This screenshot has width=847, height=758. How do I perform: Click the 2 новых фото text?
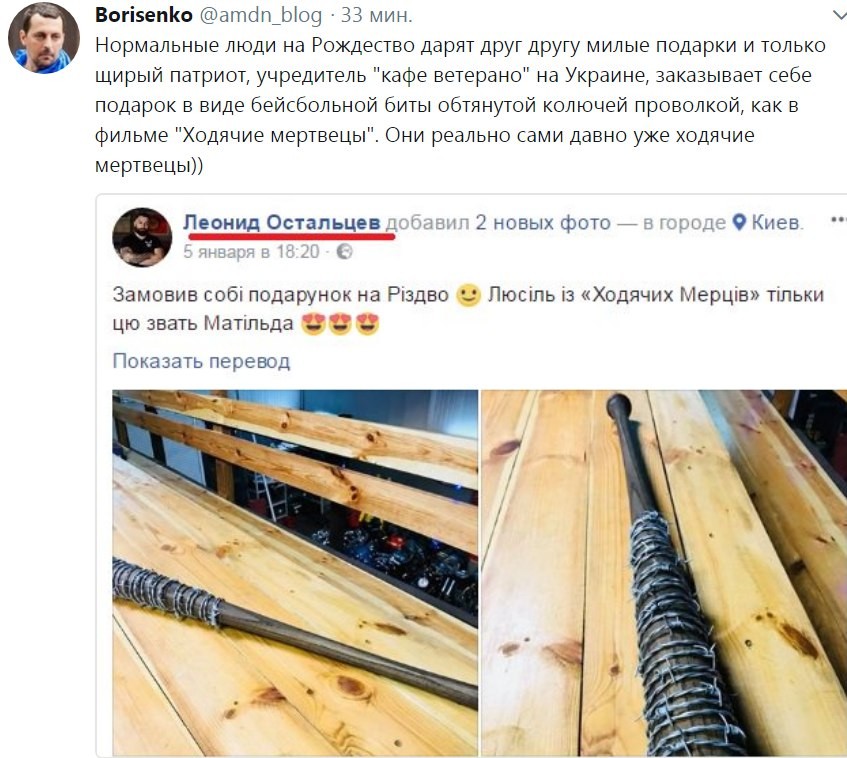542,222
